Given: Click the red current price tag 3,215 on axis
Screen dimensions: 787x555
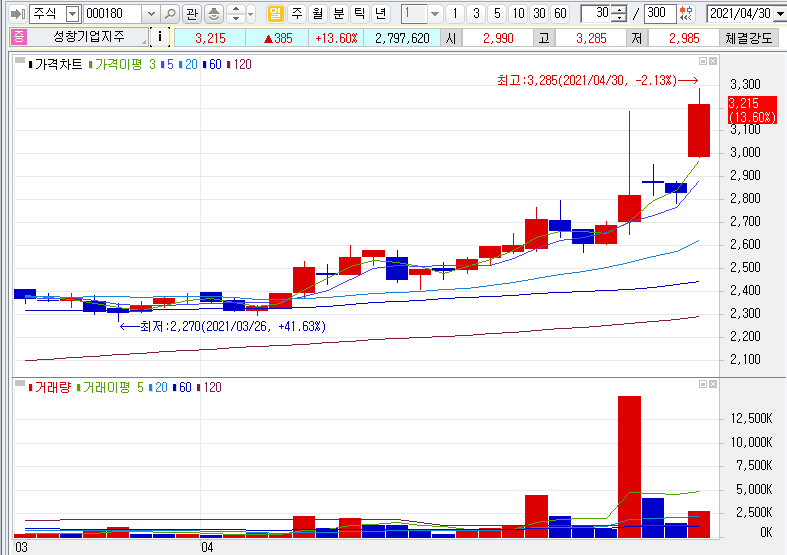Looking at the screenshot, I should [752, 110].
